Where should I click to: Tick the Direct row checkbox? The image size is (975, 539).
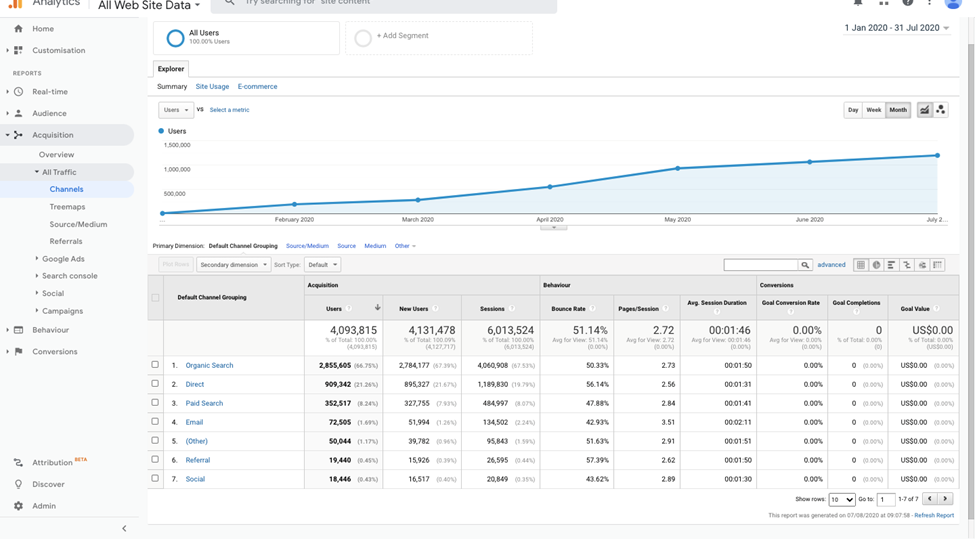point(155,384)
